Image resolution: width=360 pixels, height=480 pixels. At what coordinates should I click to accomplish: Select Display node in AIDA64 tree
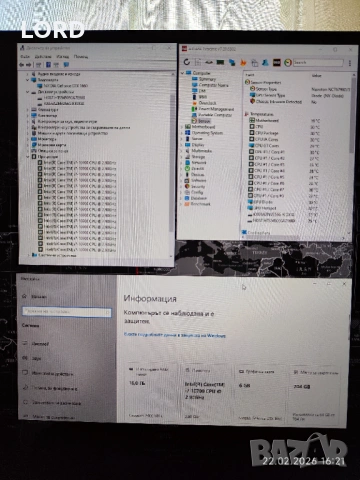coord(198,145)
